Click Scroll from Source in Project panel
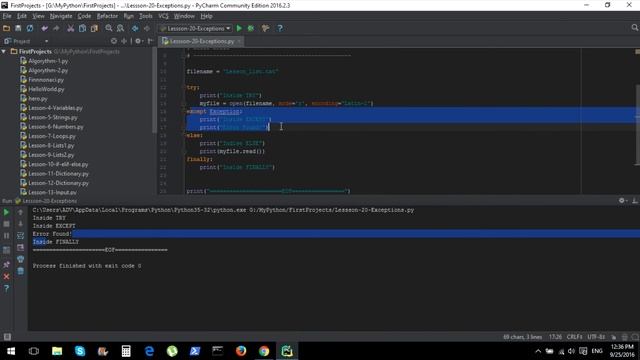The width and height of the screenshot is (640, 360). pos(114,41)
